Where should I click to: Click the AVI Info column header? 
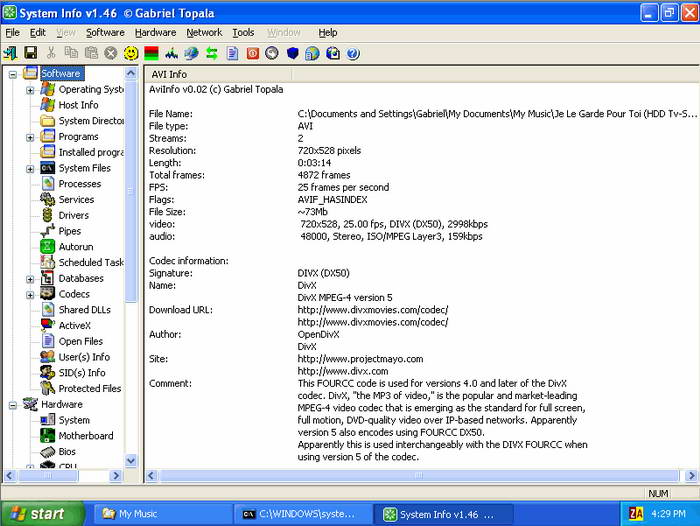point(219,74)
